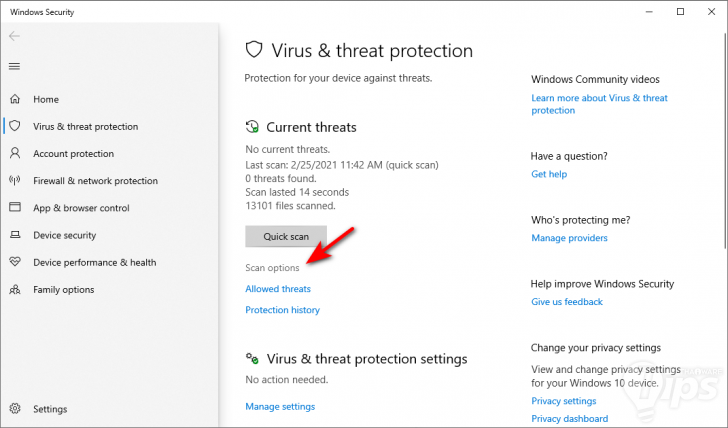
Task: Click the Firewall & network protection icon
Action: (14, 181)
